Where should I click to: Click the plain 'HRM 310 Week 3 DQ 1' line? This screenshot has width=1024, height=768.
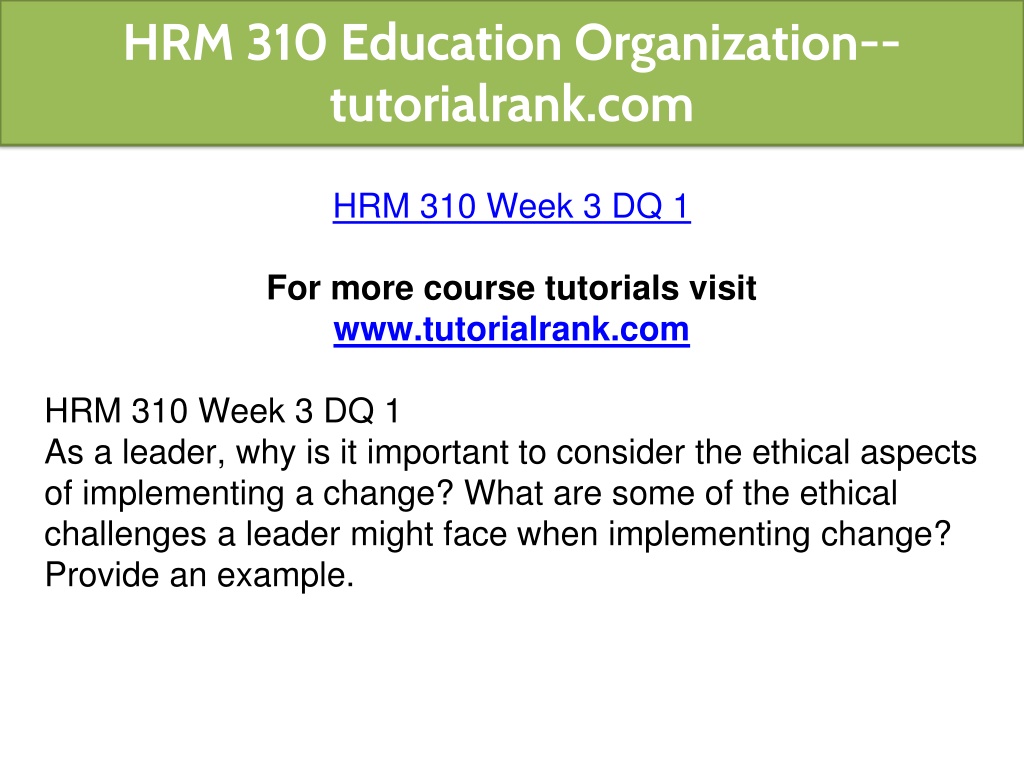click(x=222, y=411)
